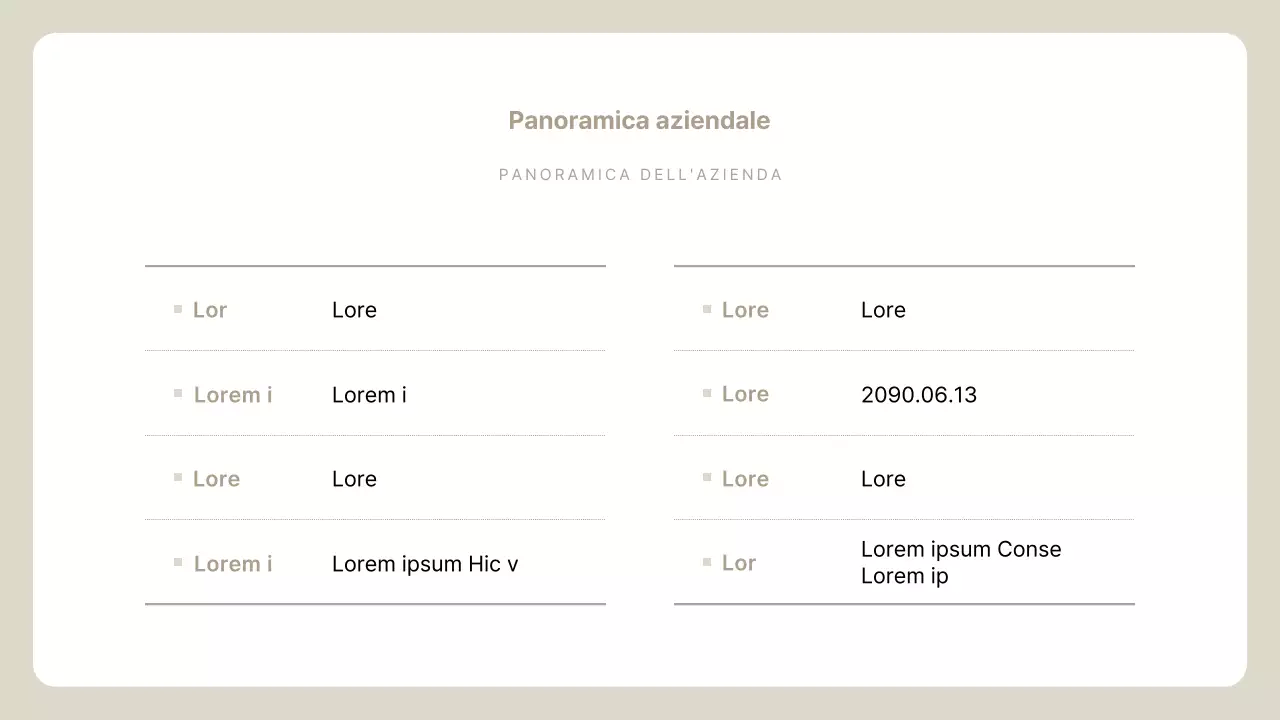Click the black "Lorem i" value in the left table

pyautogui.click(x=369, y=395)
